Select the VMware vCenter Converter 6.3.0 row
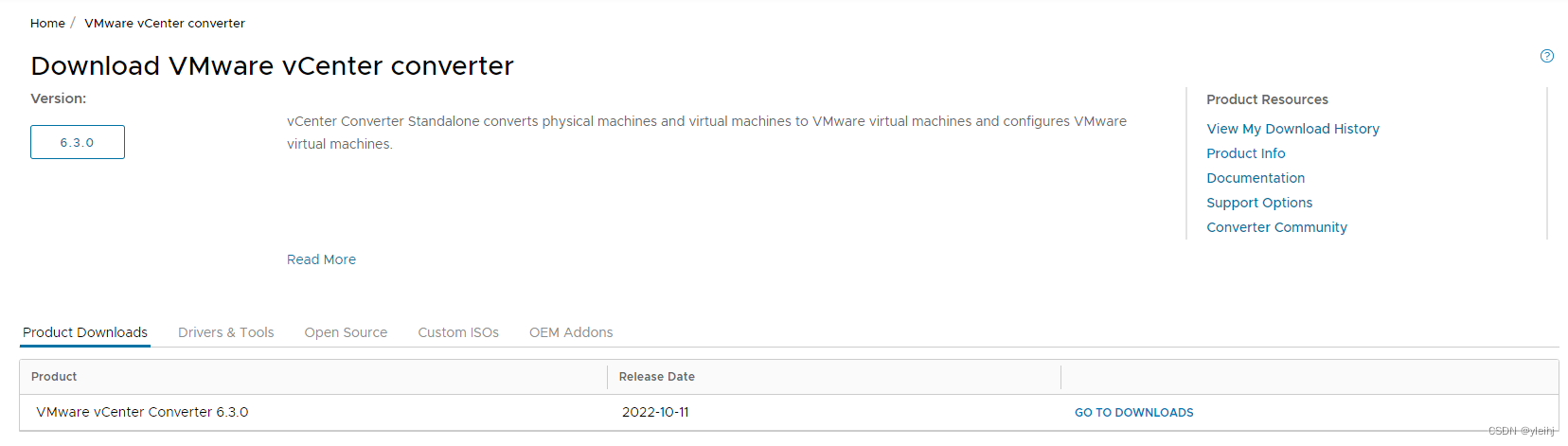This screenshot has width=1568, height=446. [142, 412]
